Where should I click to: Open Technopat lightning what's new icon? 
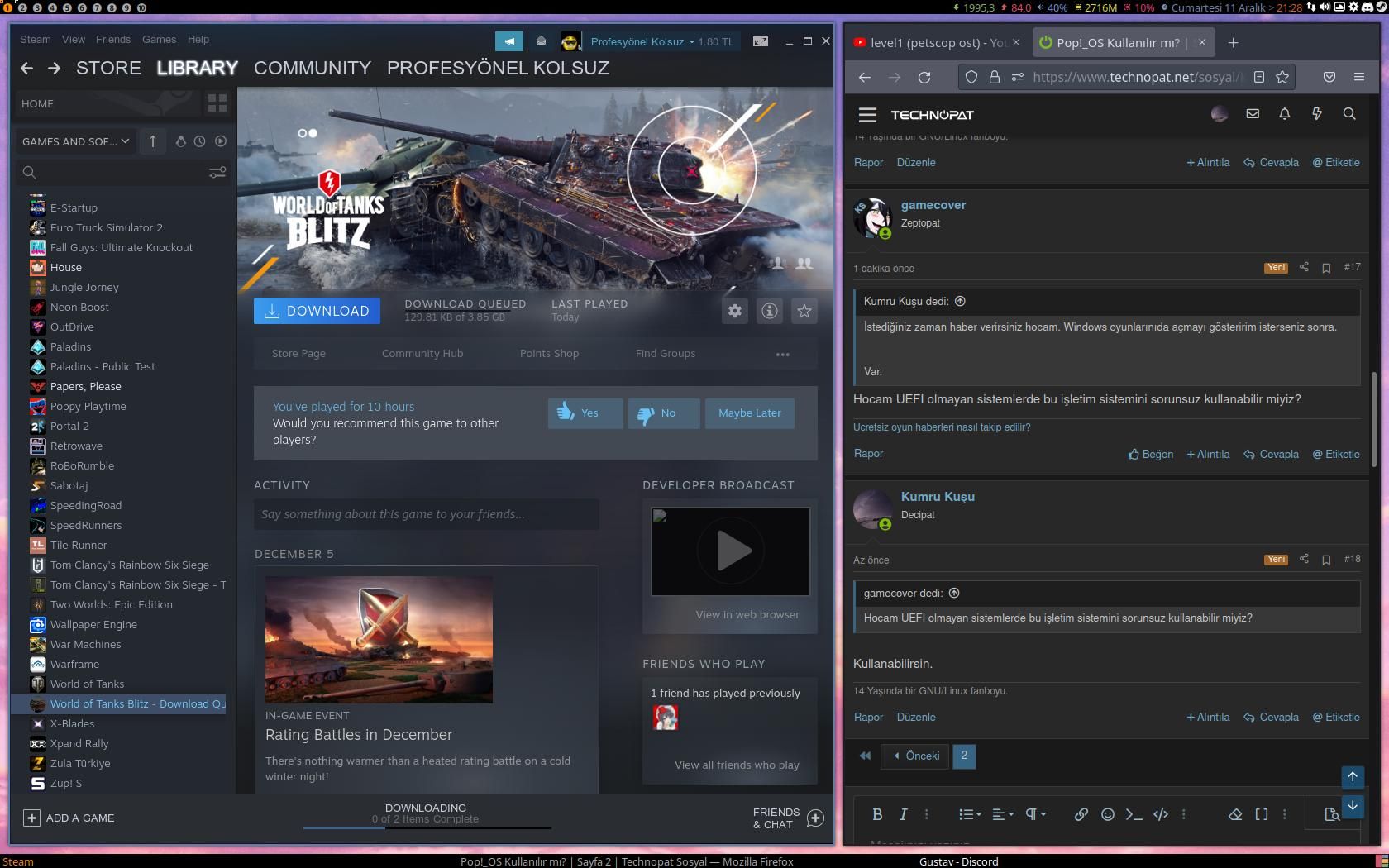pyautogui.click(x=1317, y=114)
